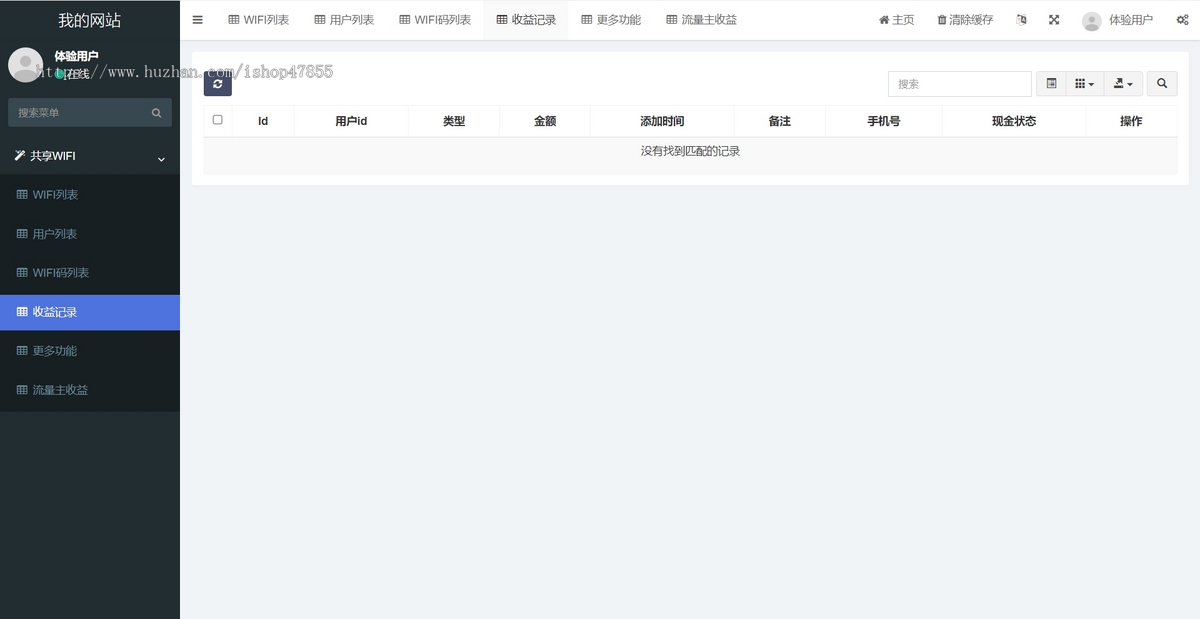Image resolution: width=1200 pixels, height=619 pixels.
Task: Click the search magnifier button beside export
Action: [x=1162, y=84]
